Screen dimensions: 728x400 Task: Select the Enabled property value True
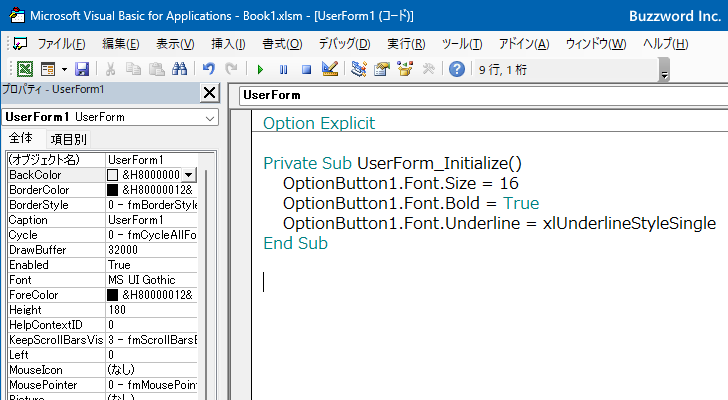[x=152, y=265]
